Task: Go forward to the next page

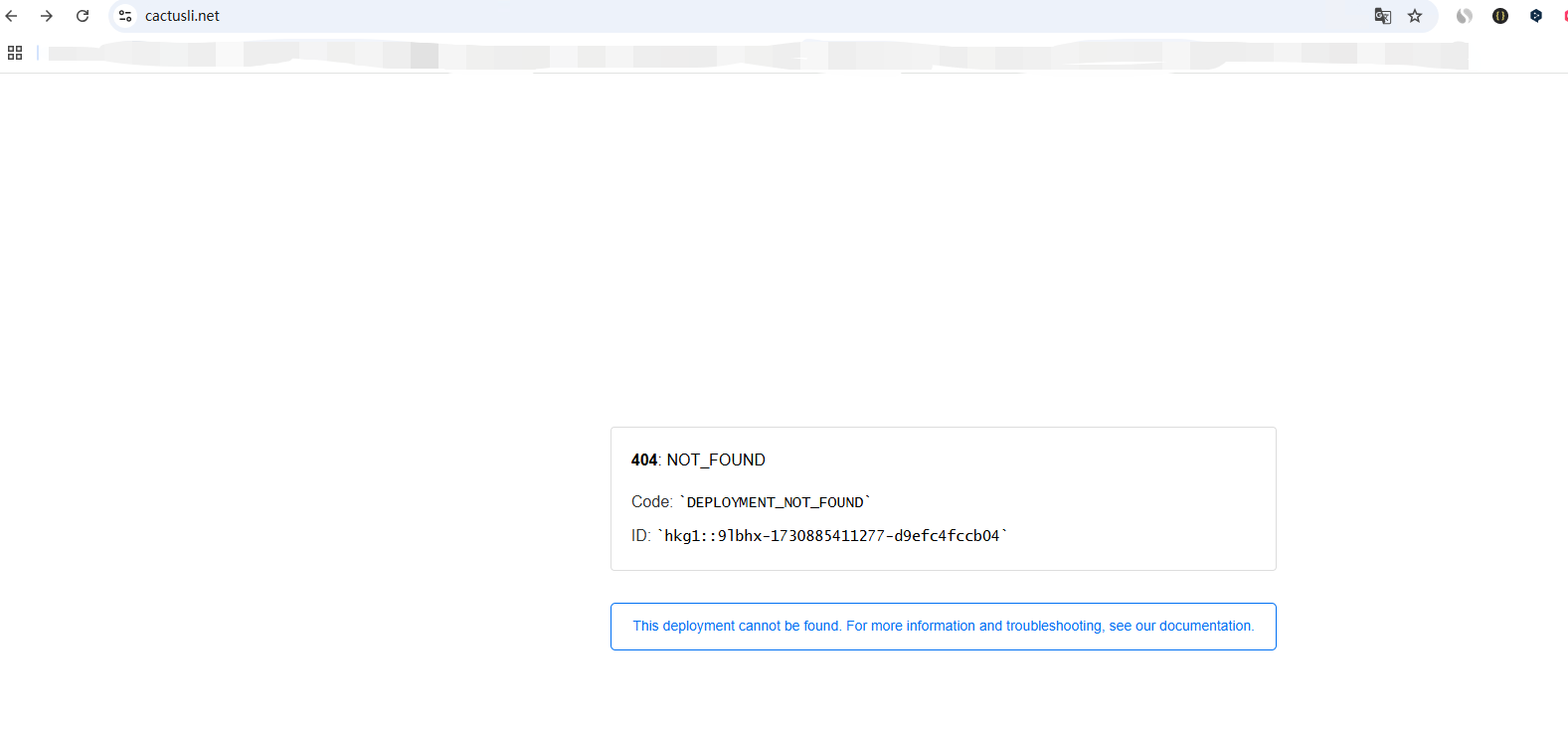Action: click(x=47, y=16)
